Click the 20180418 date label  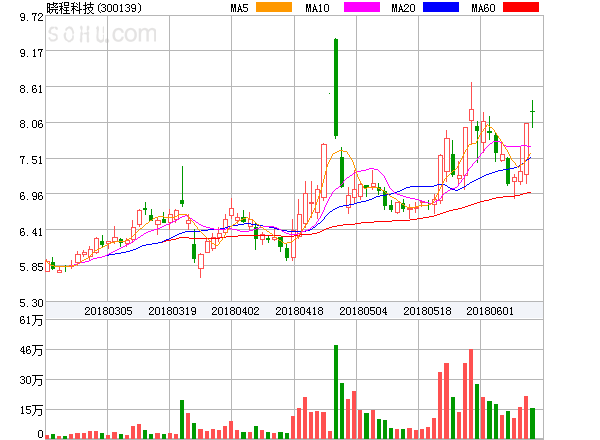[299, 311]
